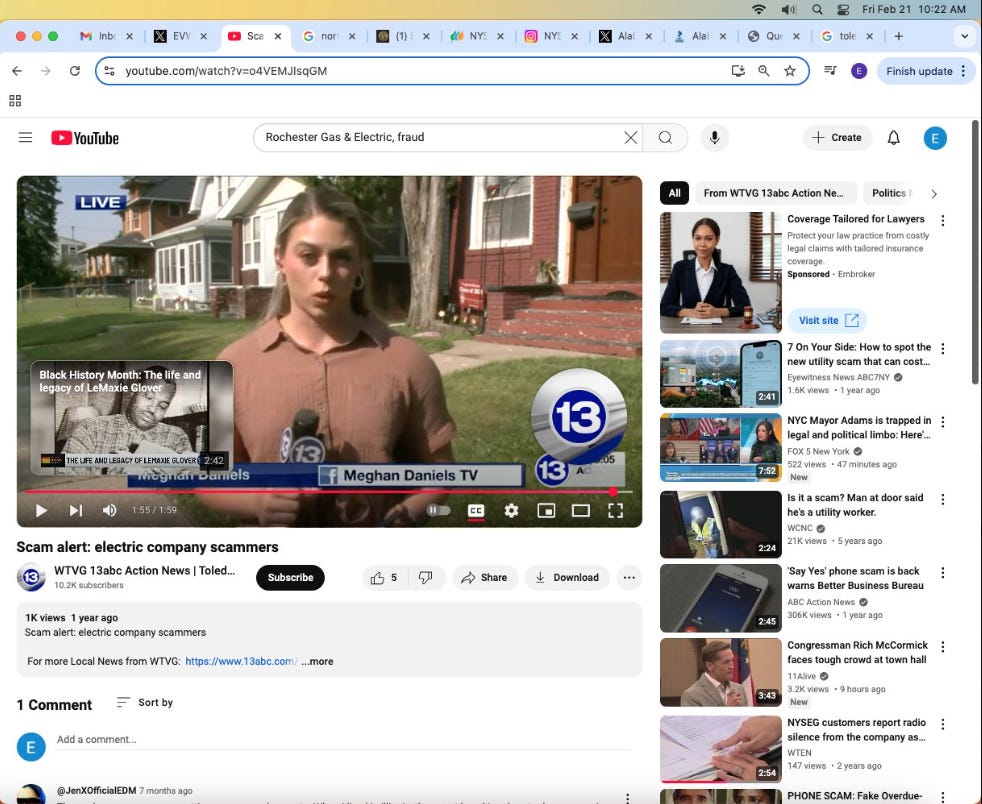
Task: Open the Sort by comments dropdown
Action: (145, 703)
